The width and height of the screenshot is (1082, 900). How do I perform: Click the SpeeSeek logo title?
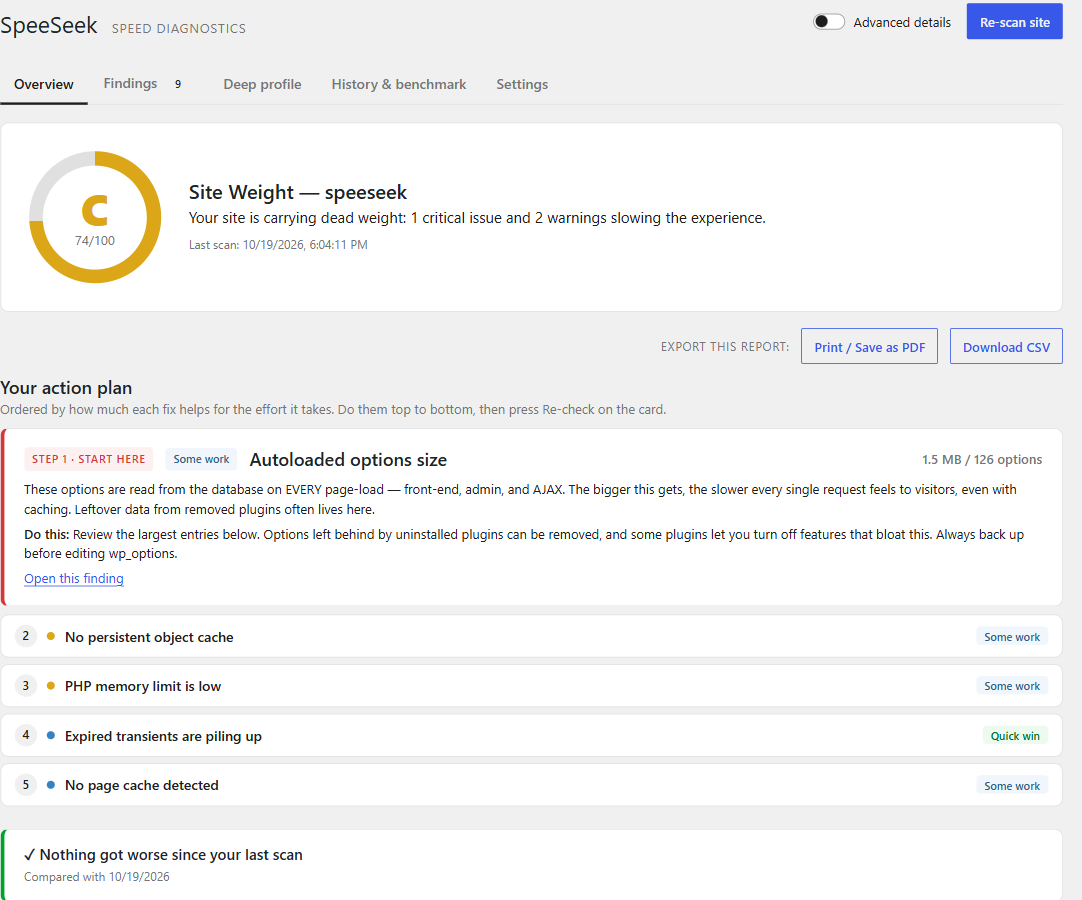[x=48, y=25]
